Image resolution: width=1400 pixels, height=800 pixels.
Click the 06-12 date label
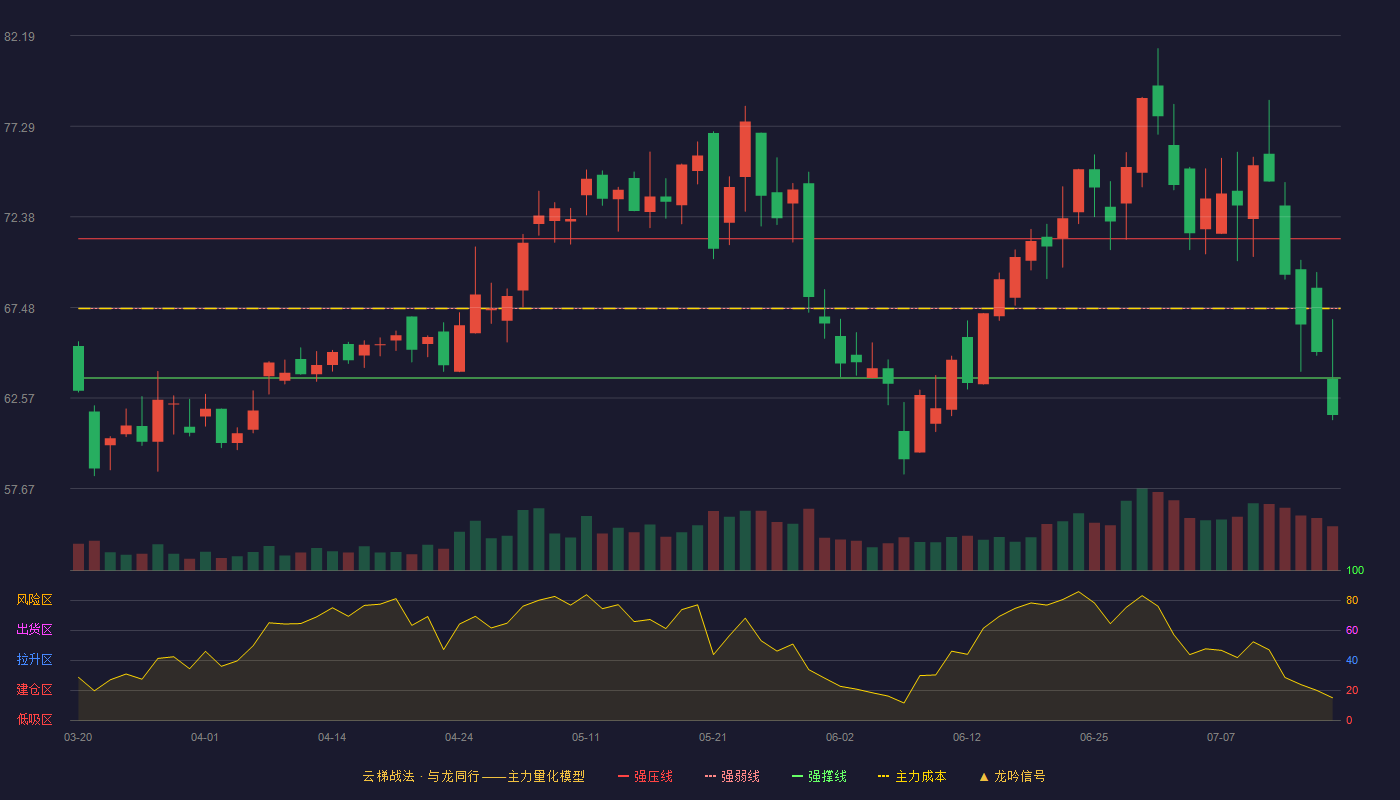click(x=967, y=737)
